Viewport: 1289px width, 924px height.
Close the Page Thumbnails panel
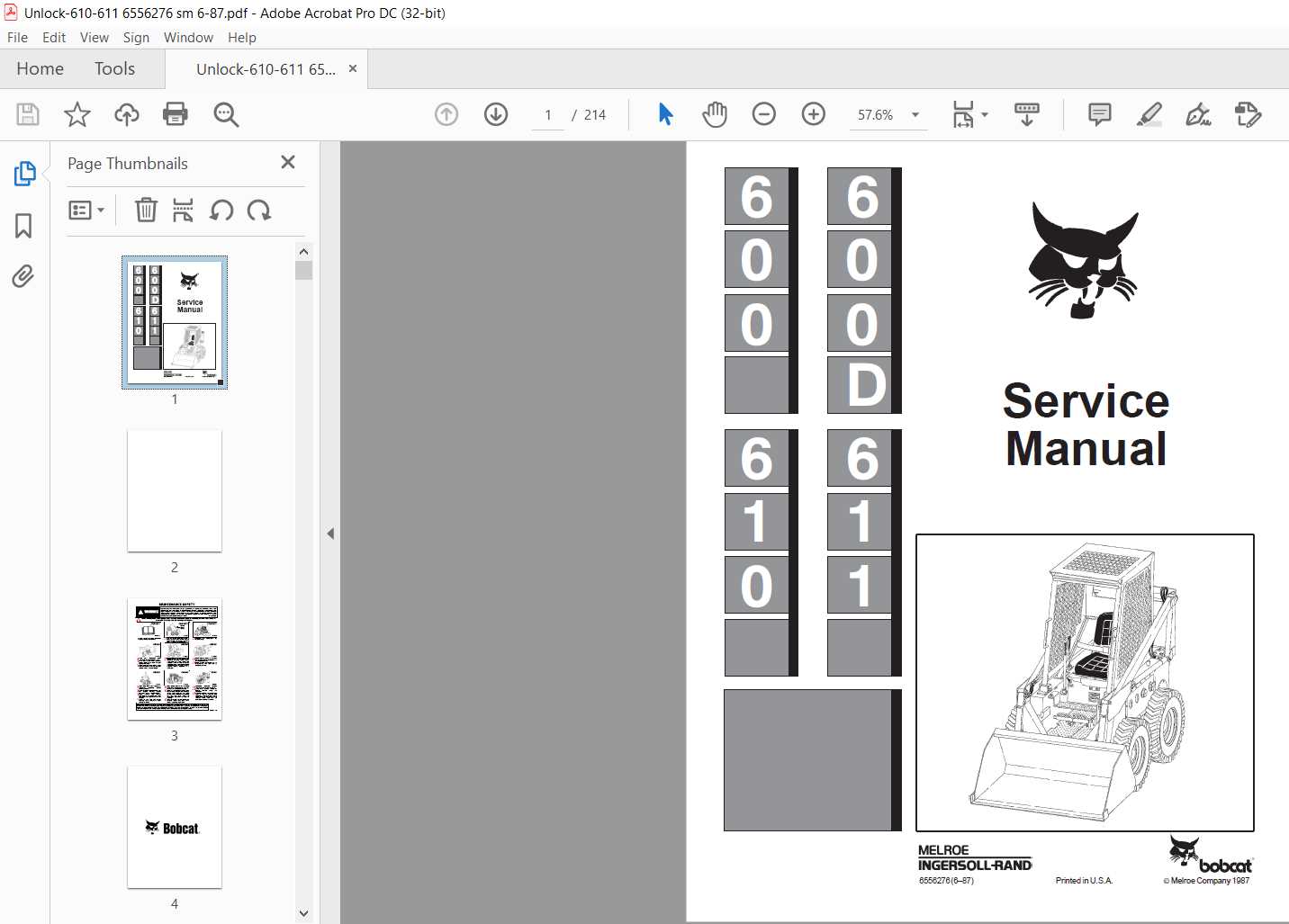(x=288, y=162)
